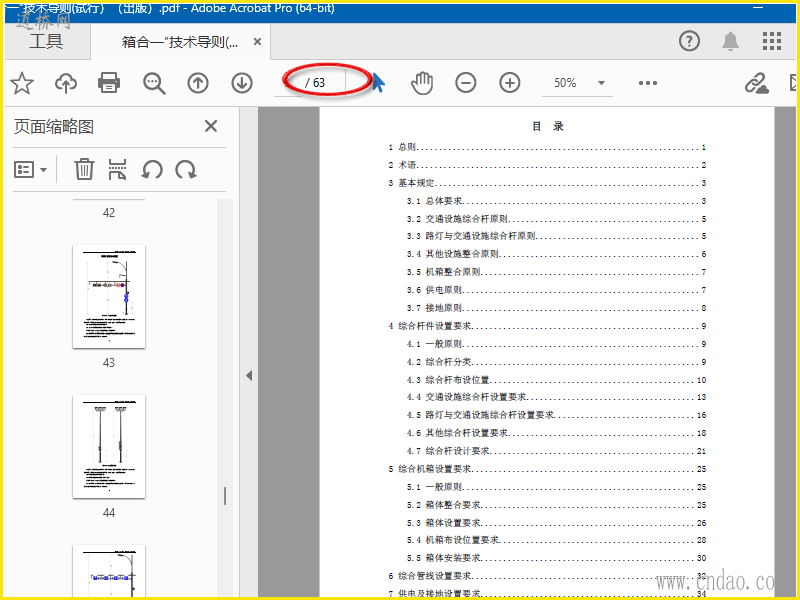Click contents entry 5.3 箱体设置要求
Viewport: 800px width, 600px height.
[556, 523]
